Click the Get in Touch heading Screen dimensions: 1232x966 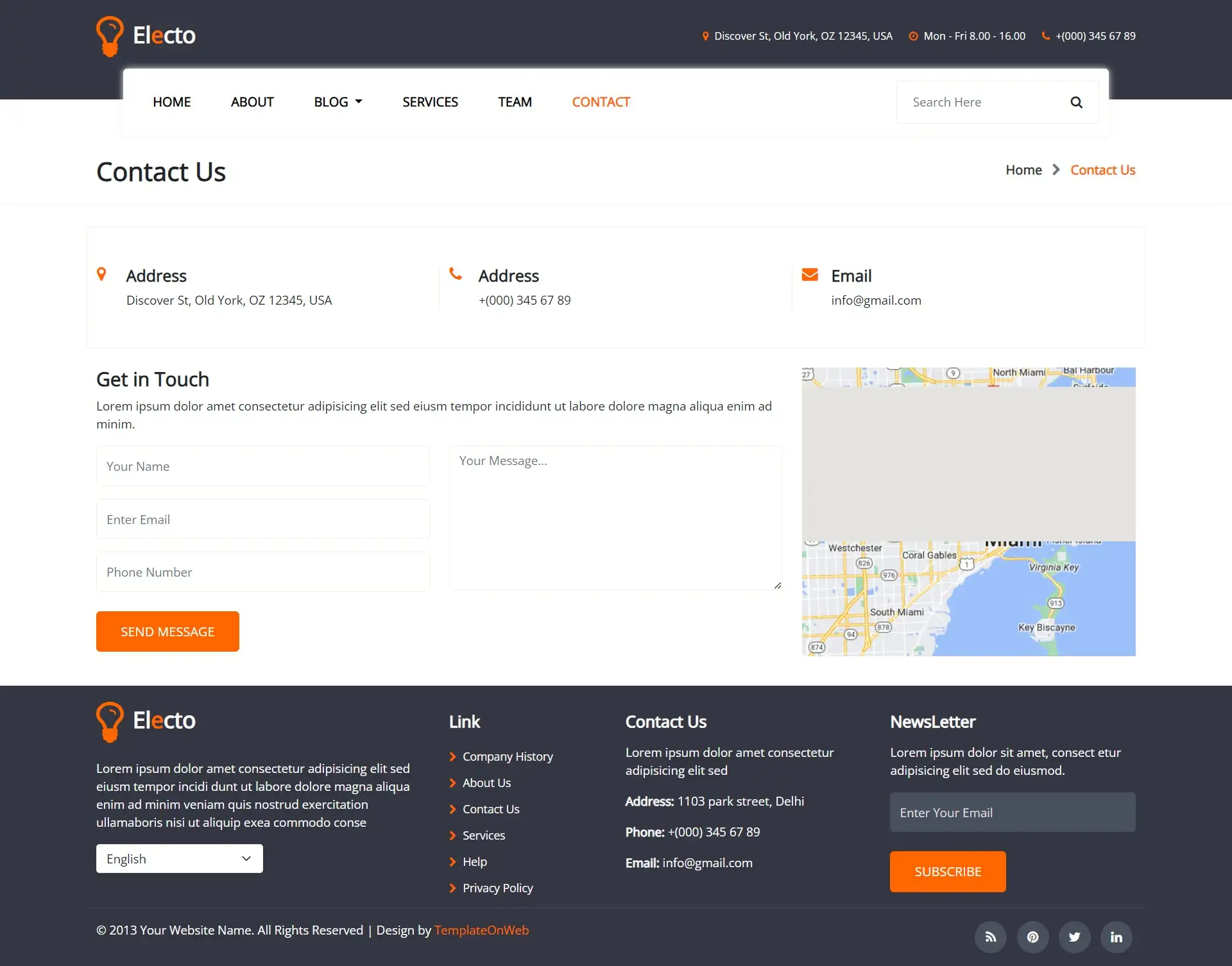pyautogui.click(x=153, y=380)
